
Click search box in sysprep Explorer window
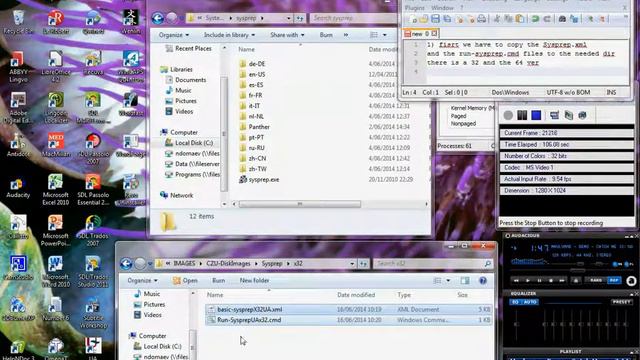pos(353,18)
